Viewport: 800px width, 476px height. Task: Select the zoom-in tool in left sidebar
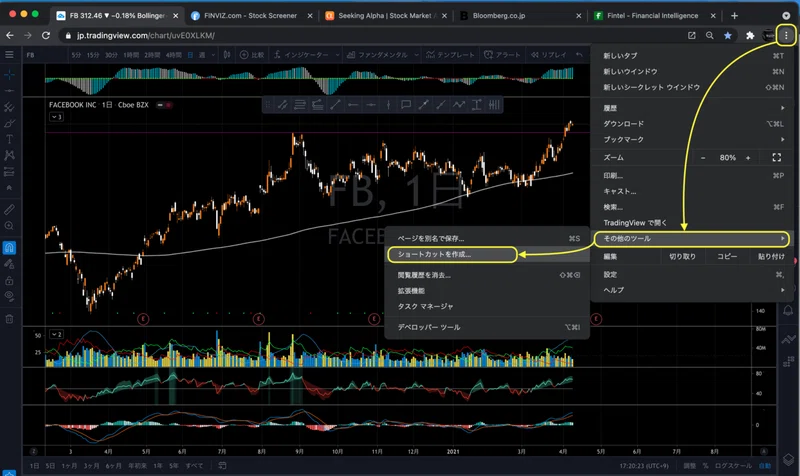[x=9, y=226]
